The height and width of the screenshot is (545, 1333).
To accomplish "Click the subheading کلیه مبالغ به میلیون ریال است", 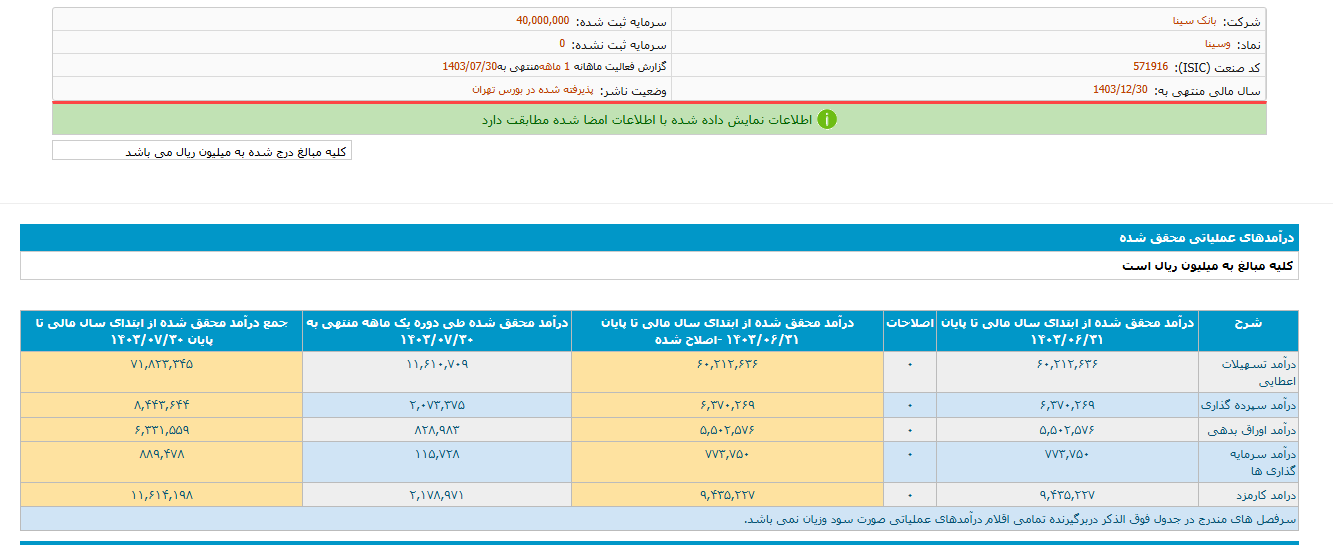I will point(1208,266).
